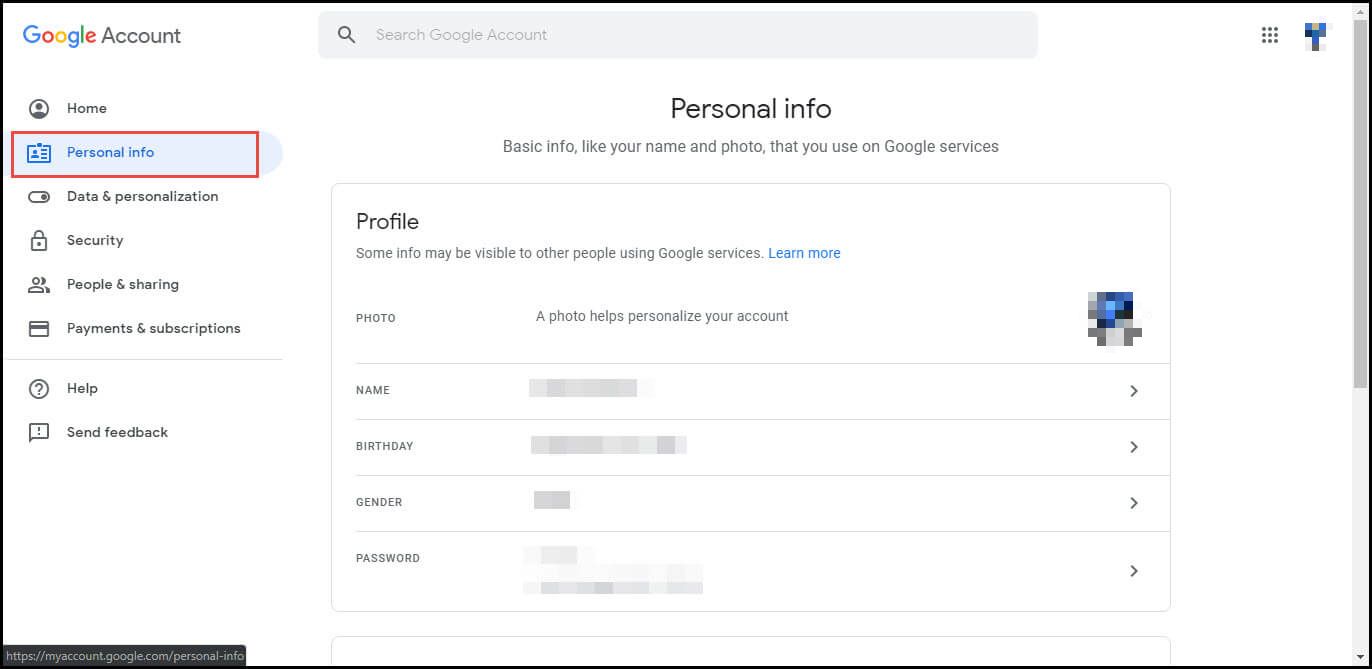The width and height of the screenshot is (1372, 669).
Task: Open the account profile avatar menu
Action: coord(1318,36)
